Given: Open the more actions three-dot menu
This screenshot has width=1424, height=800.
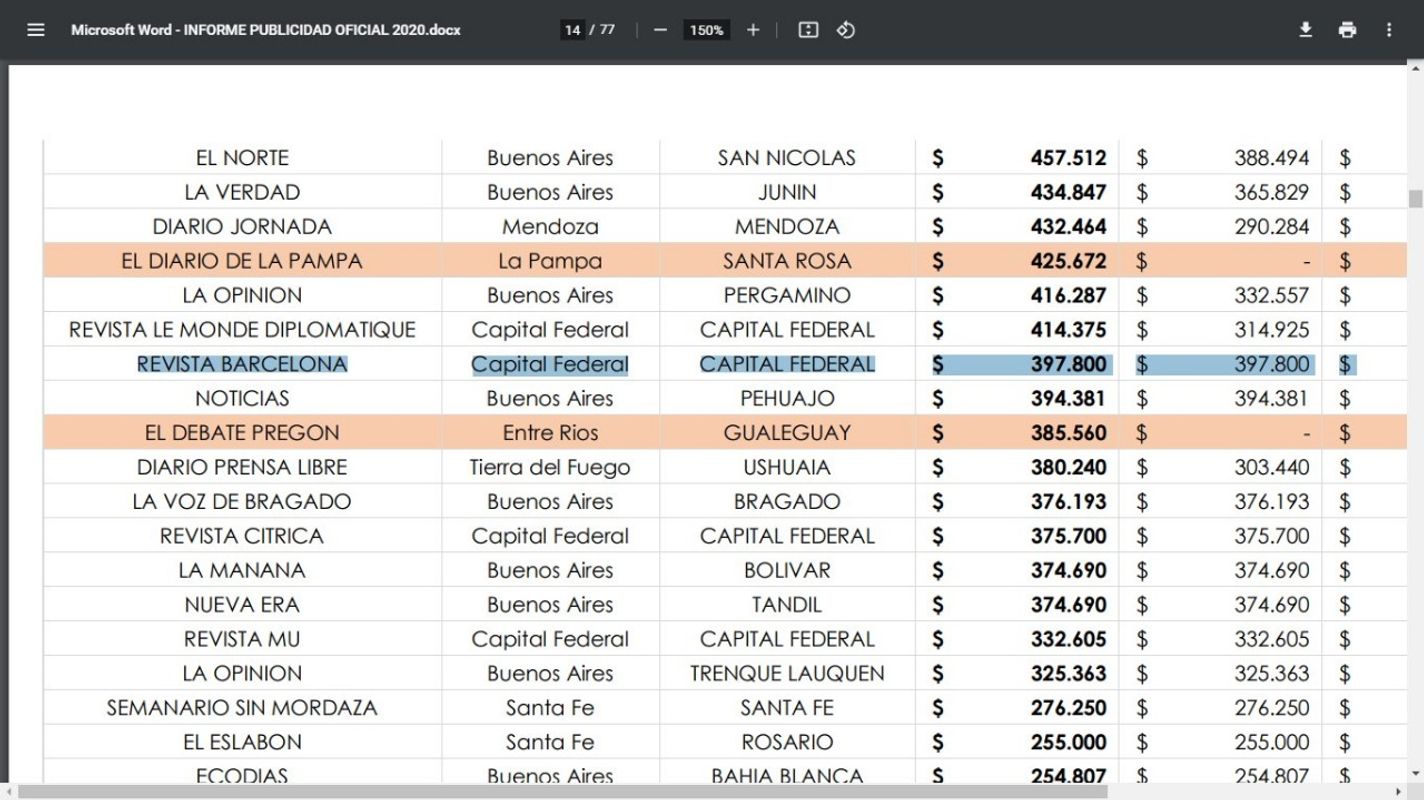Looking at the screenshot, I should (1389, 30).
